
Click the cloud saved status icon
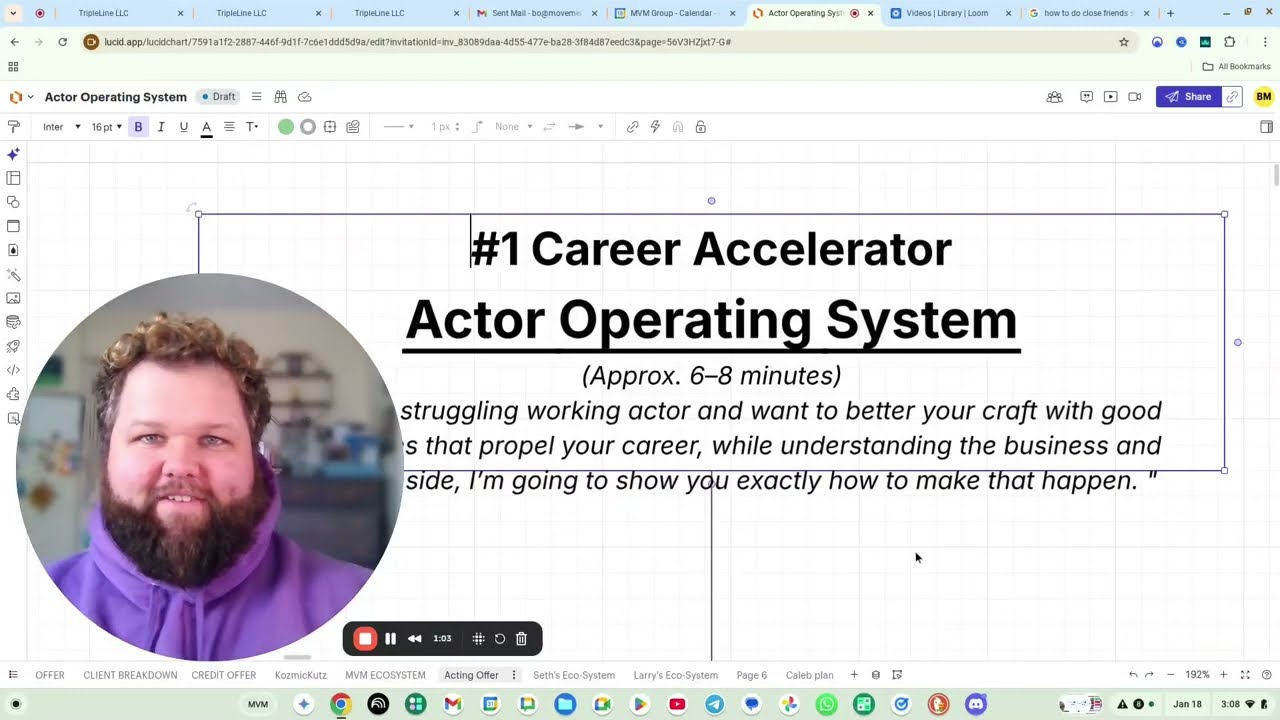pyautogui.click(x=305, y=97)
